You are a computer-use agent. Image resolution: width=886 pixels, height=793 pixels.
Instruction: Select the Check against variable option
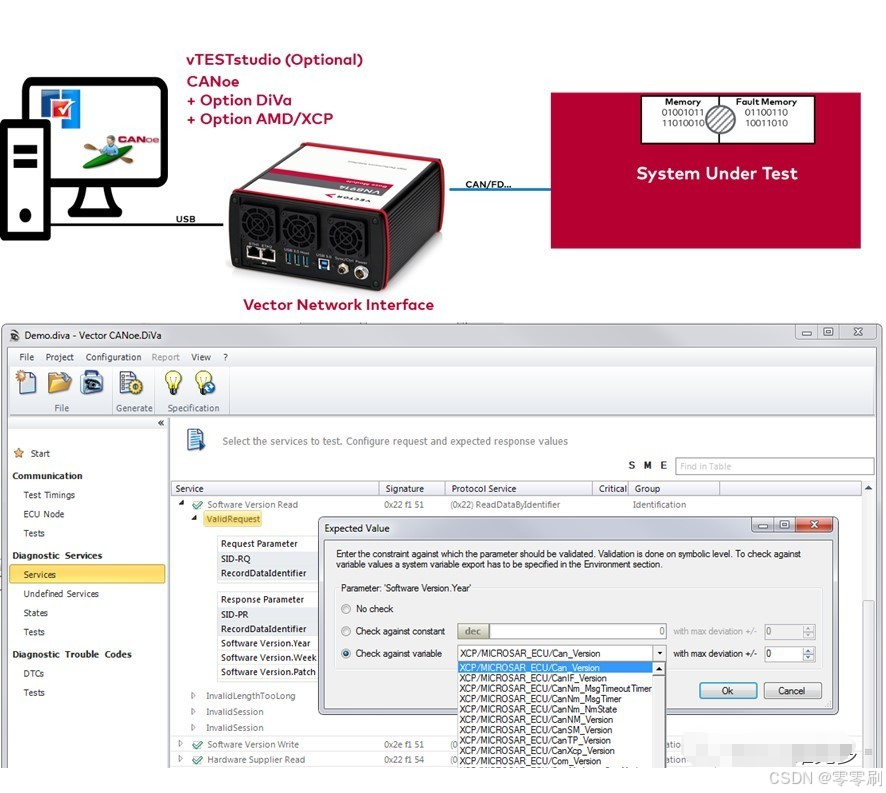click(346, 653)
